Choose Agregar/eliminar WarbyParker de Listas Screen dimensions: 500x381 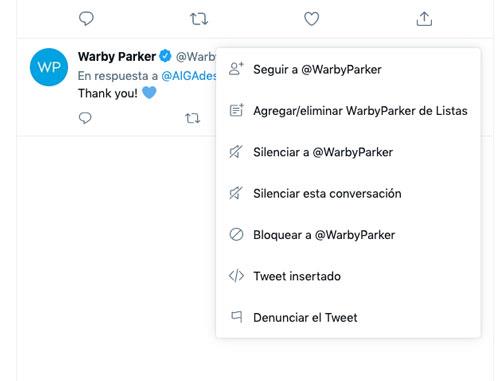click(x=348, y=111)
